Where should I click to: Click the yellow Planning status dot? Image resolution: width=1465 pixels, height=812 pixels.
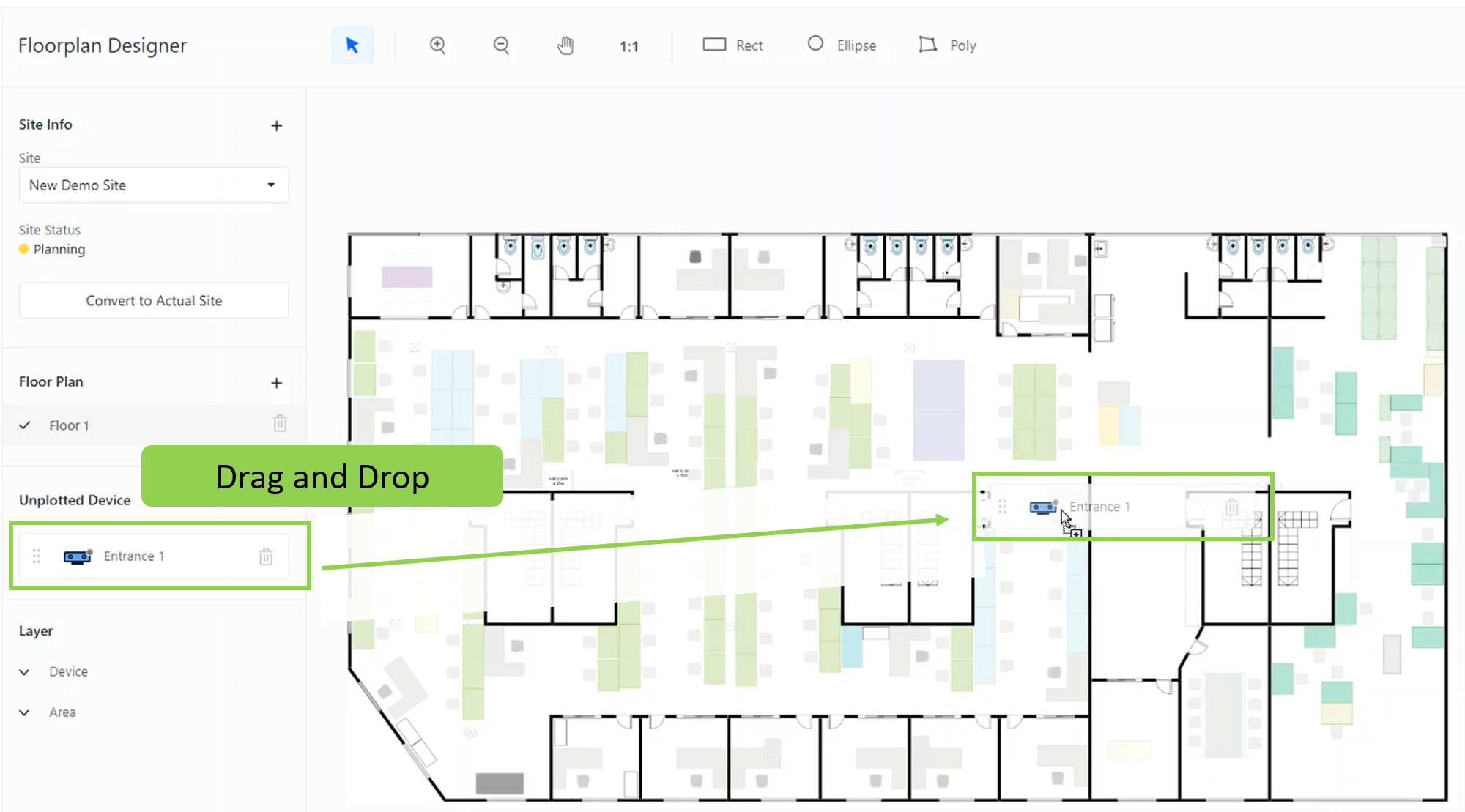(x=24, y=249)
